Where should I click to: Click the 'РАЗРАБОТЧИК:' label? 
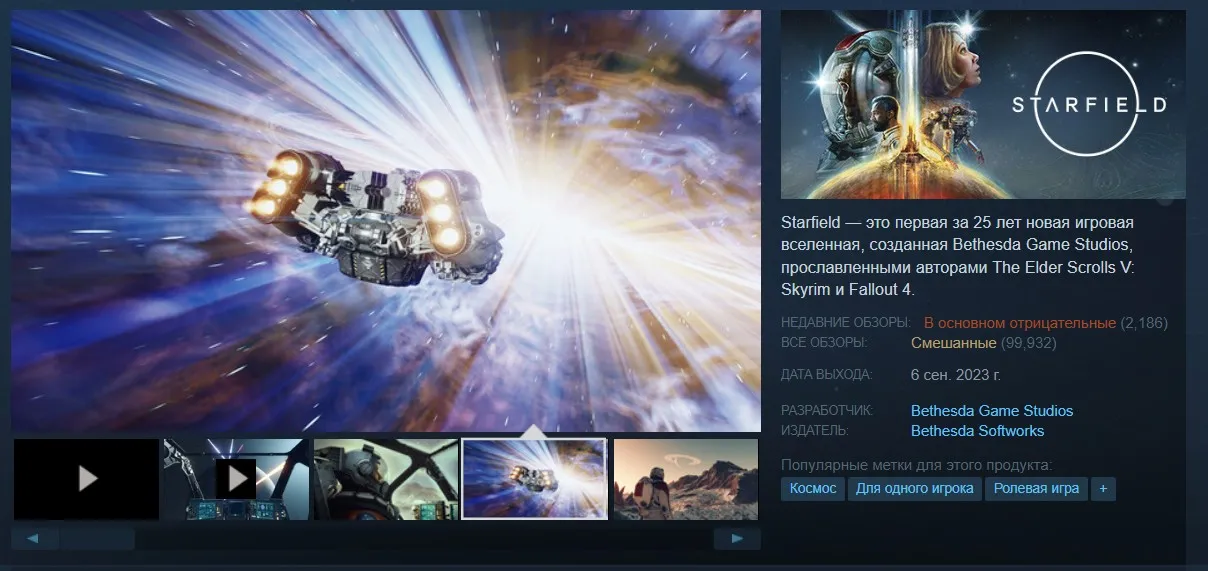coord(827,411)
